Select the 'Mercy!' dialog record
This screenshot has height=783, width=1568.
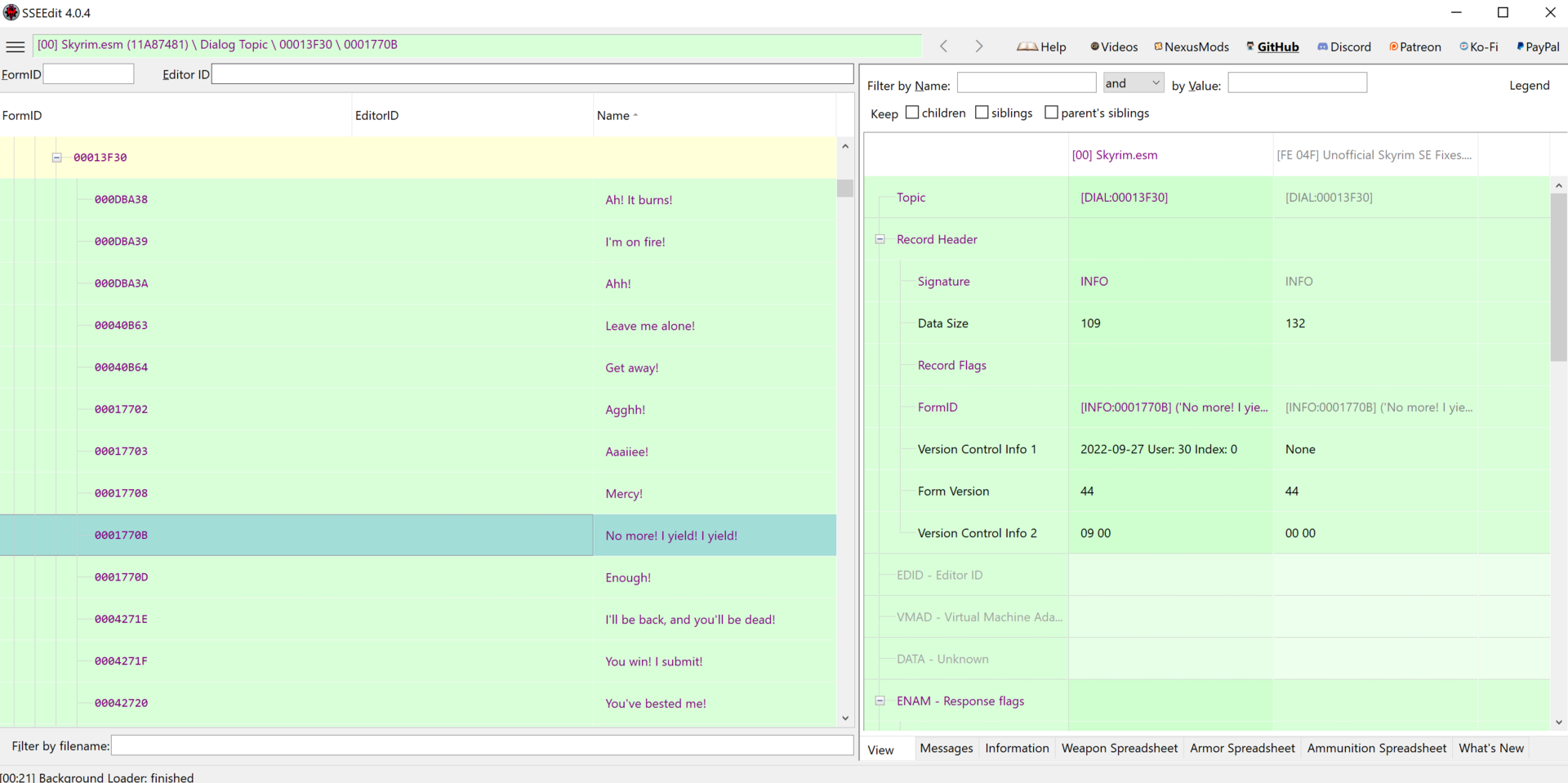point(624,493)
